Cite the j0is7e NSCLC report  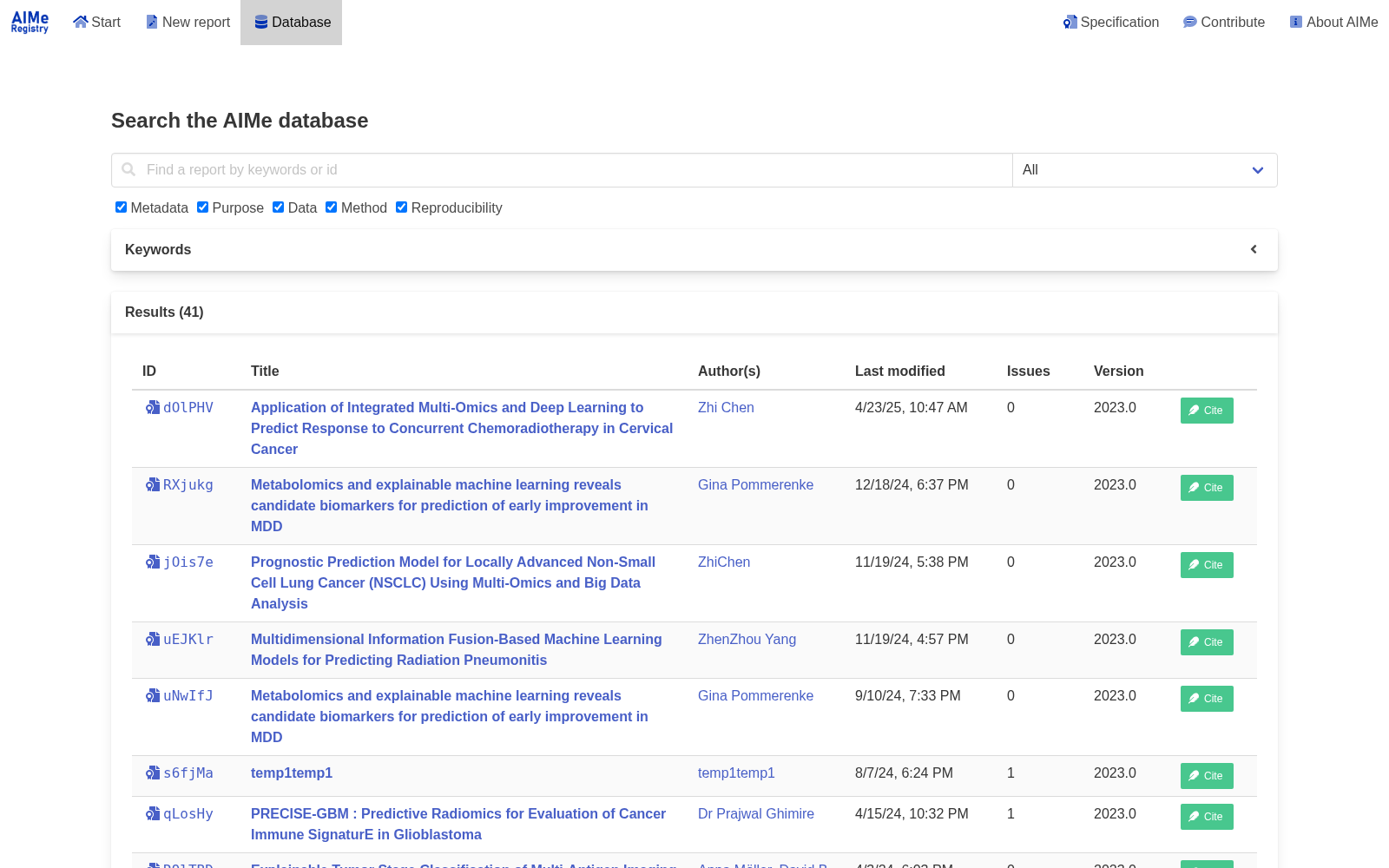click(1207, 565)
